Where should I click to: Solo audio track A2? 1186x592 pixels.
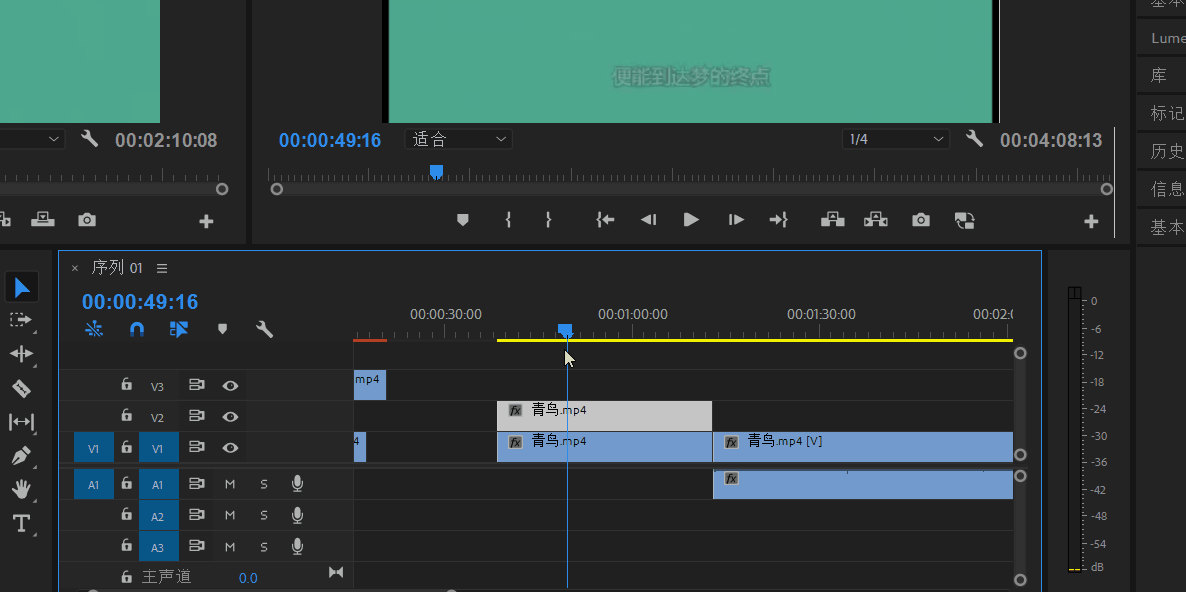264,516
